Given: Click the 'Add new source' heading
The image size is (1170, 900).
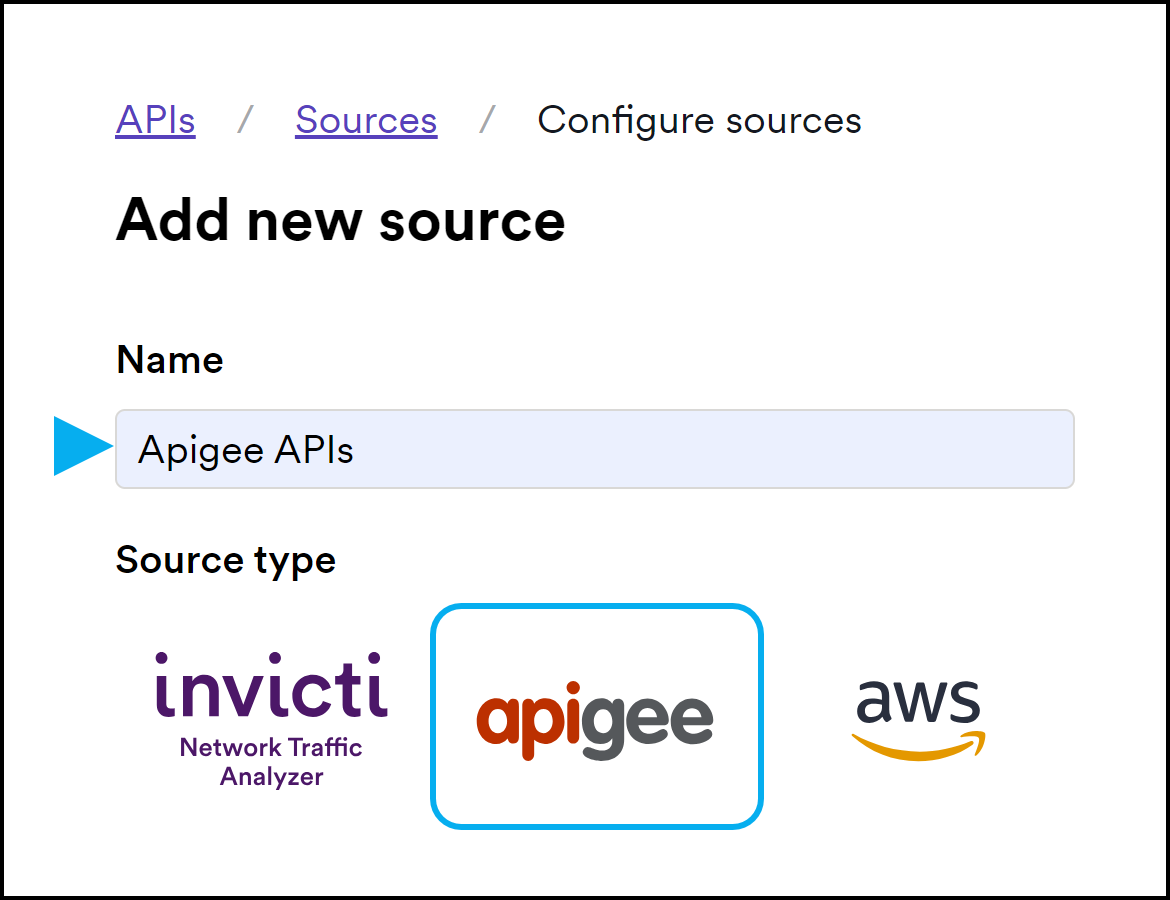Looking at the screenshot, I should [x=340, y=221].
